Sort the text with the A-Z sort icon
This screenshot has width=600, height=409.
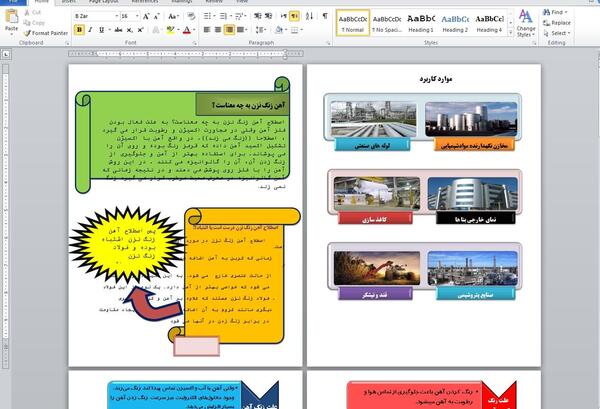pos(310,16)
